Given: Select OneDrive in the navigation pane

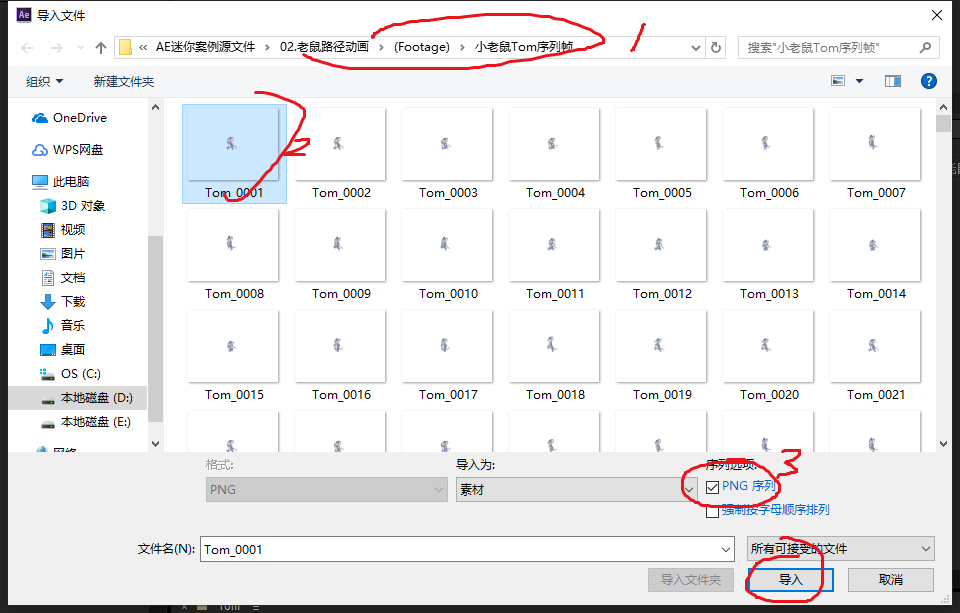Looking at the screenshot, I should click(x=69, y=118).
